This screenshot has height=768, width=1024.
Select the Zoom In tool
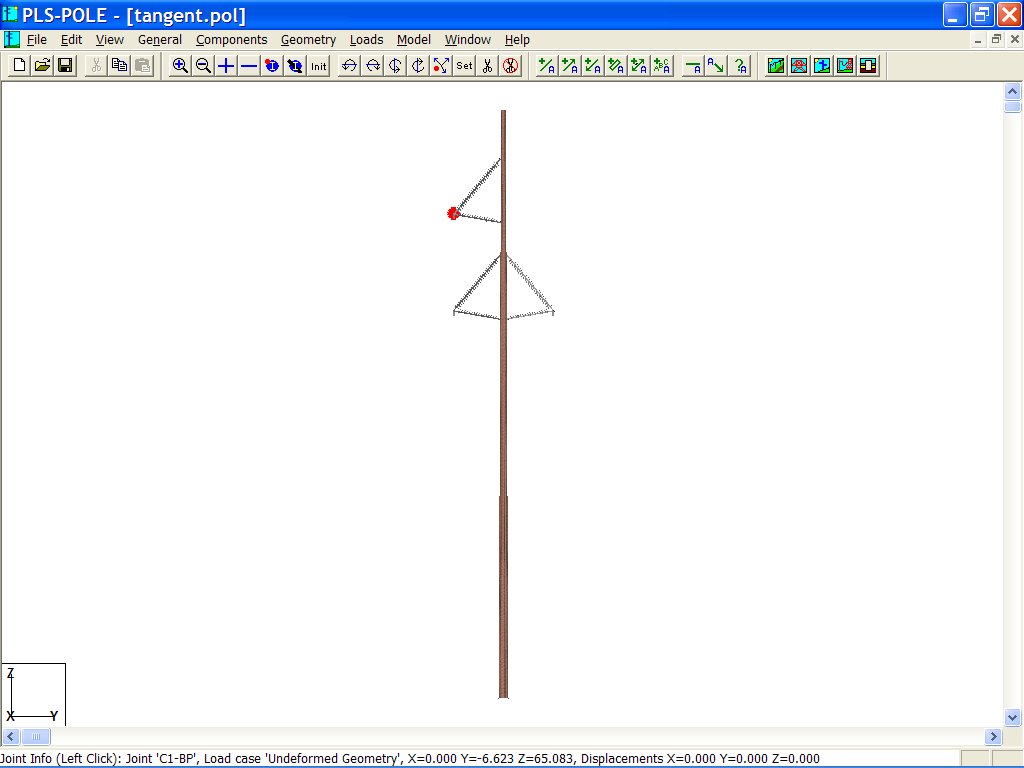[180, 66]
